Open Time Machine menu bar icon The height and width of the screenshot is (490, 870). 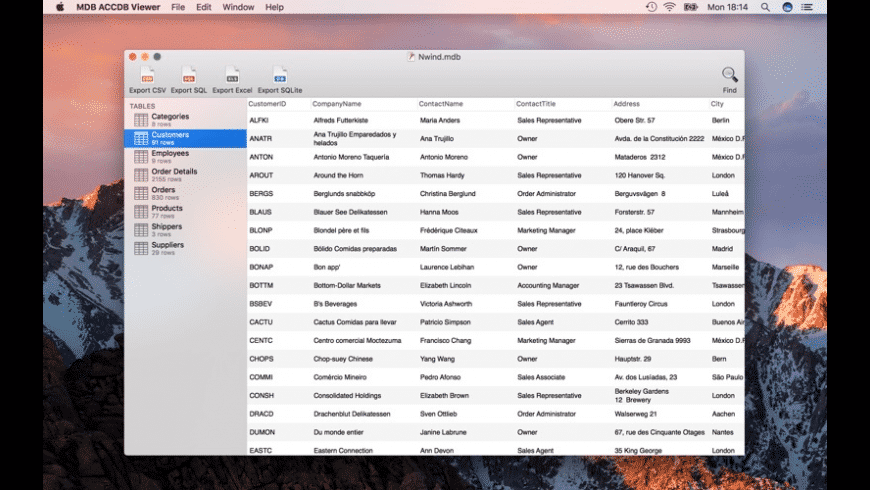click(x=651, y=7)
